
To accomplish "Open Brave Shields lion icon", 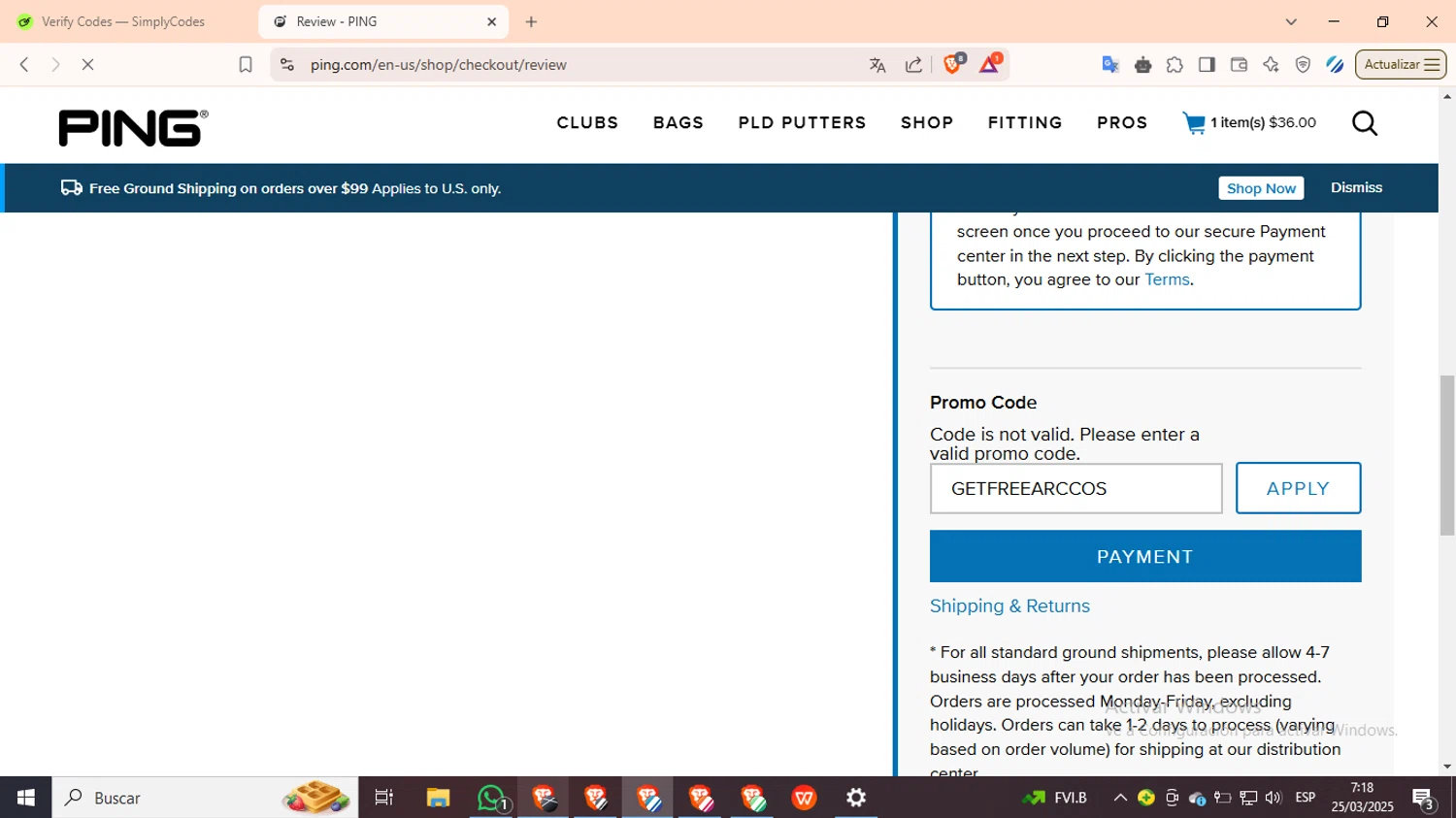I will click(953, 64).
